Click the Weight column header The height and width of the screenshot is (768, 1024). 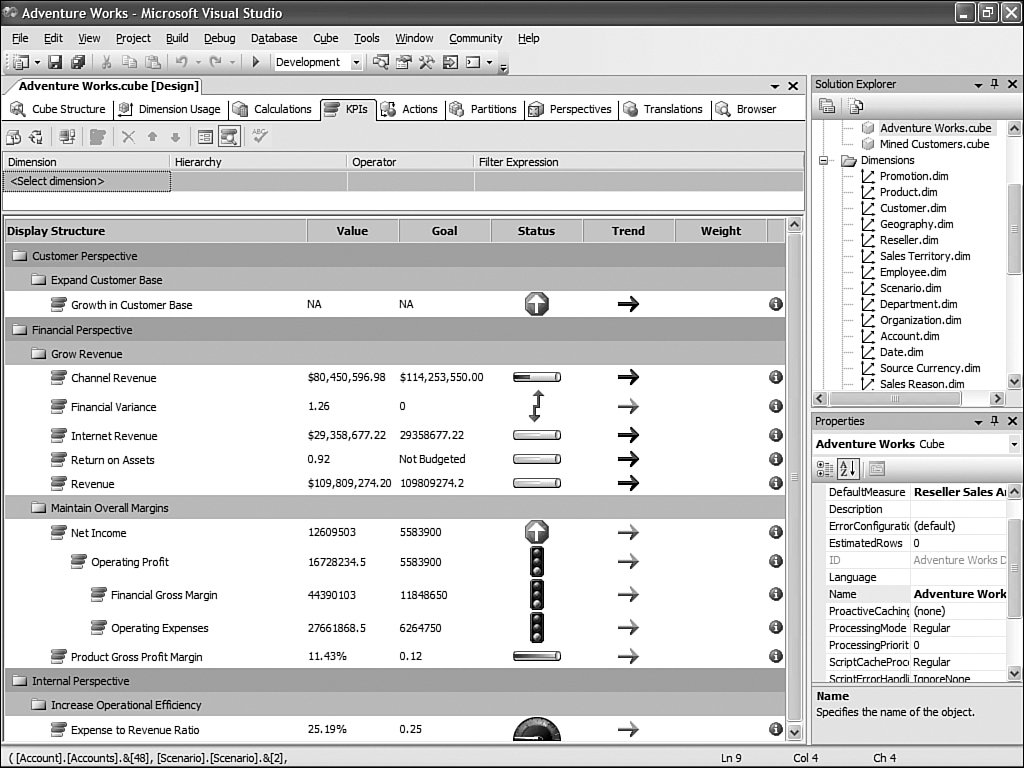click(720, 231)
